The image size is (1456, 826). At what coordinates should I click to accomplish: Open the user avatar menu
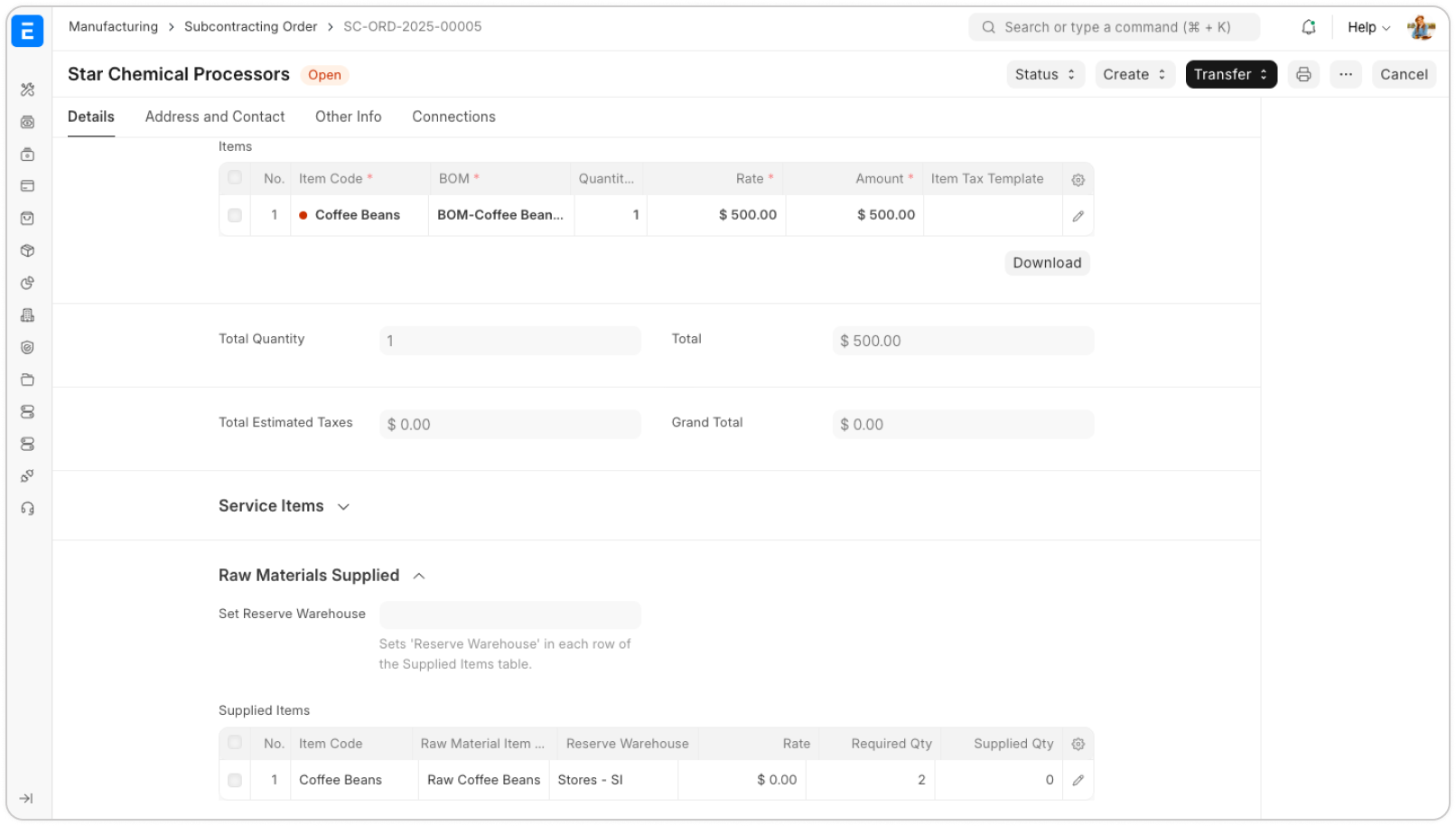tap(1422, 27)
